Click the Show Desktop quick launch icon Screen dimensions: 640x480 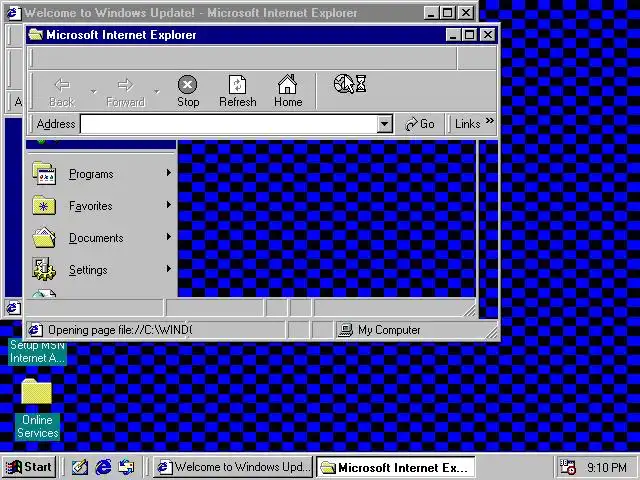point(80,467)
